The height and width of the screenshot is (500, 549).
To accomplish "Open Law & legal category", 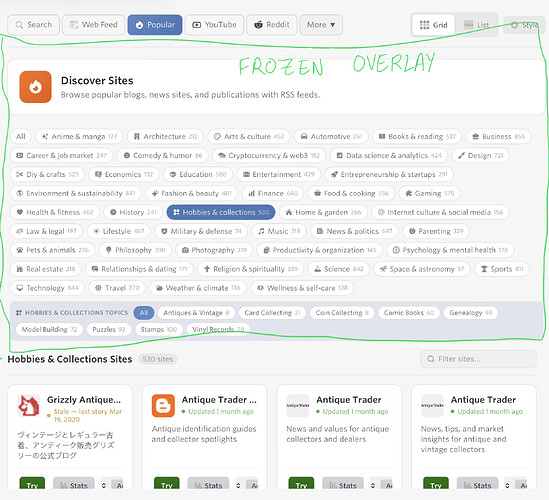I will 46,231.
